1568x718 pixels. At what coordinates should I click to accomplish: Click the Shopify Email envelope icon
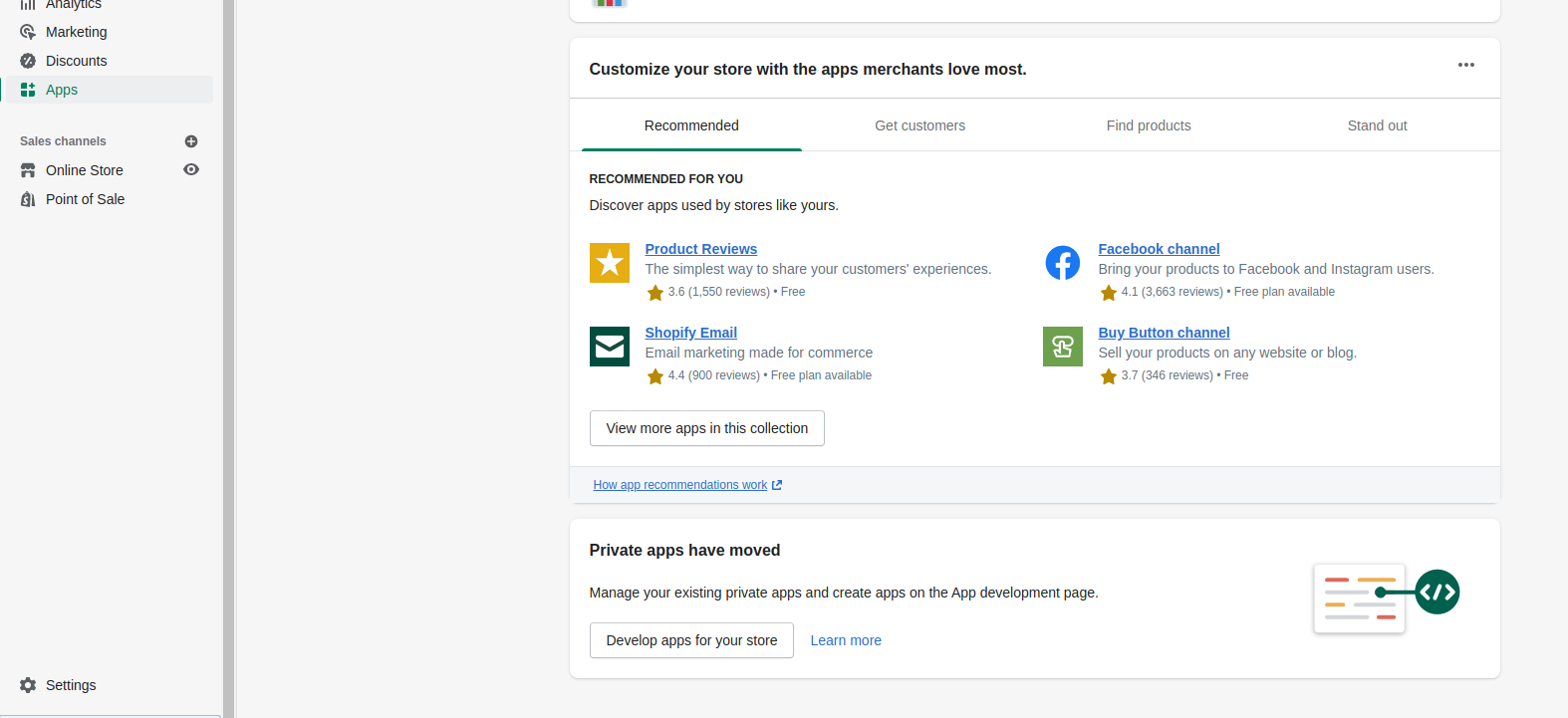610,347
